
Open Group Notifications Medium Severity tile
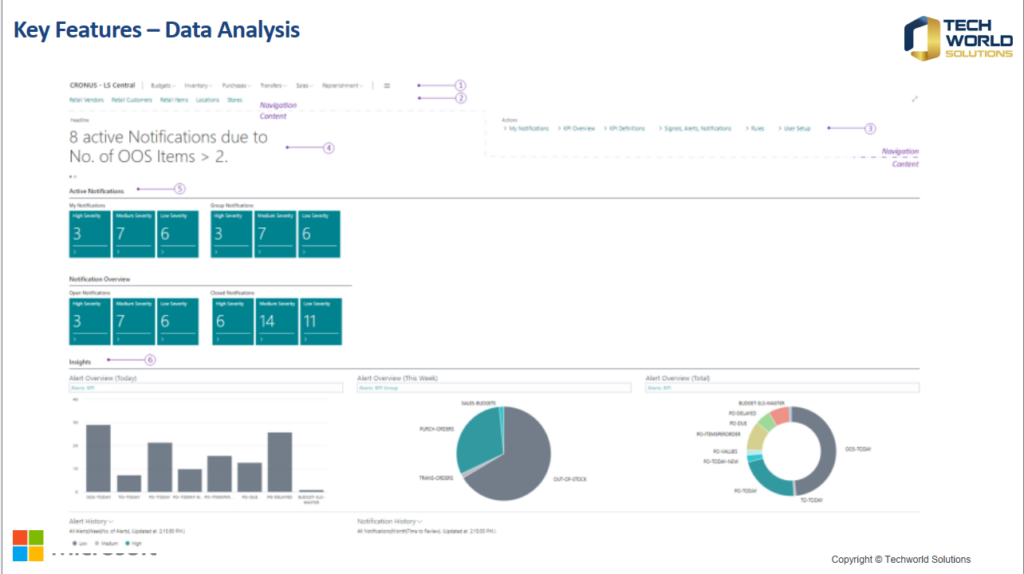click(277, 234)
